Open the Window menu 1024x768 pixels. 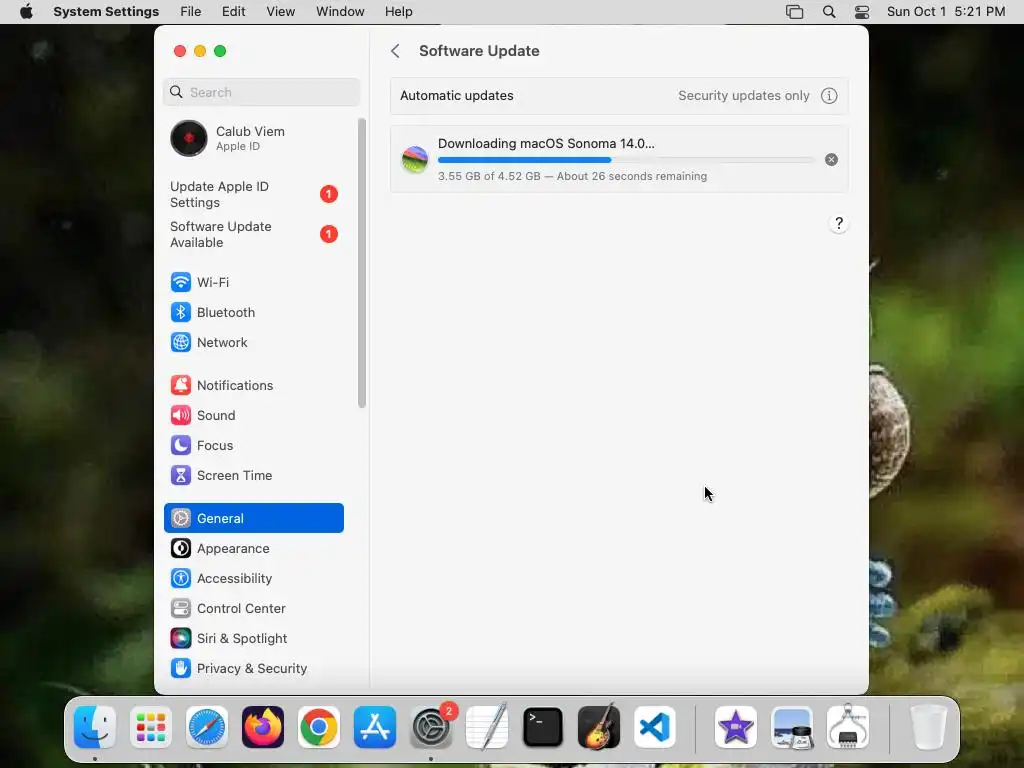pos(340,12)
